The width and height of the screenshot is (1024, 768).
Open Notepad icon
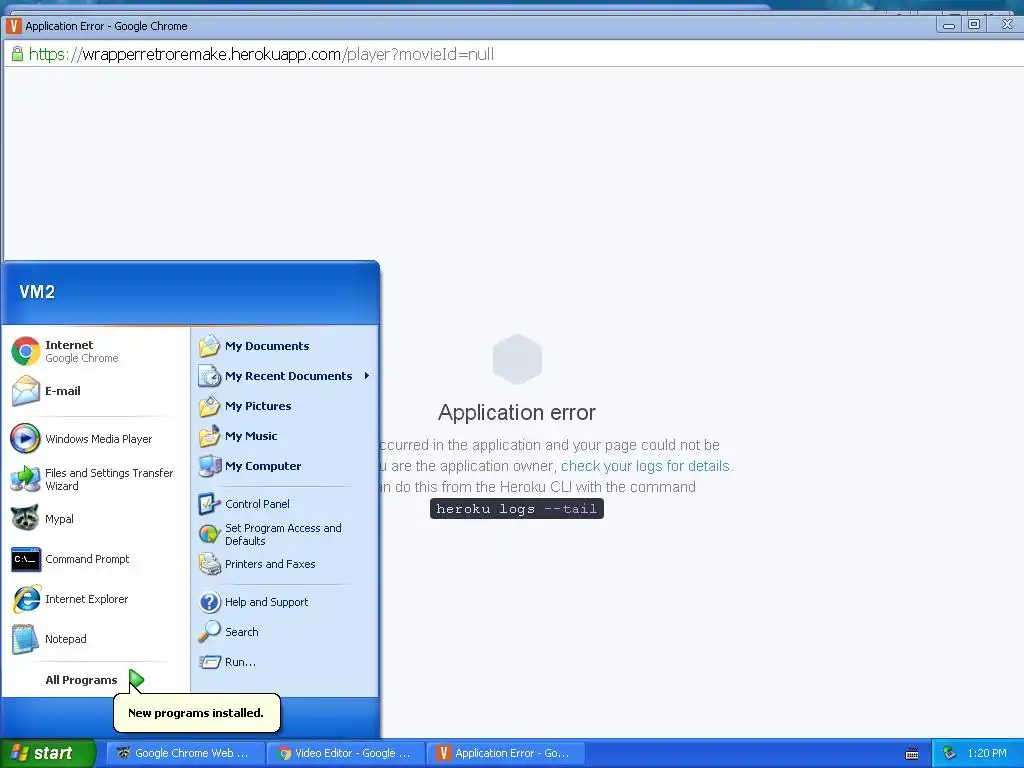tap(26, 639)
